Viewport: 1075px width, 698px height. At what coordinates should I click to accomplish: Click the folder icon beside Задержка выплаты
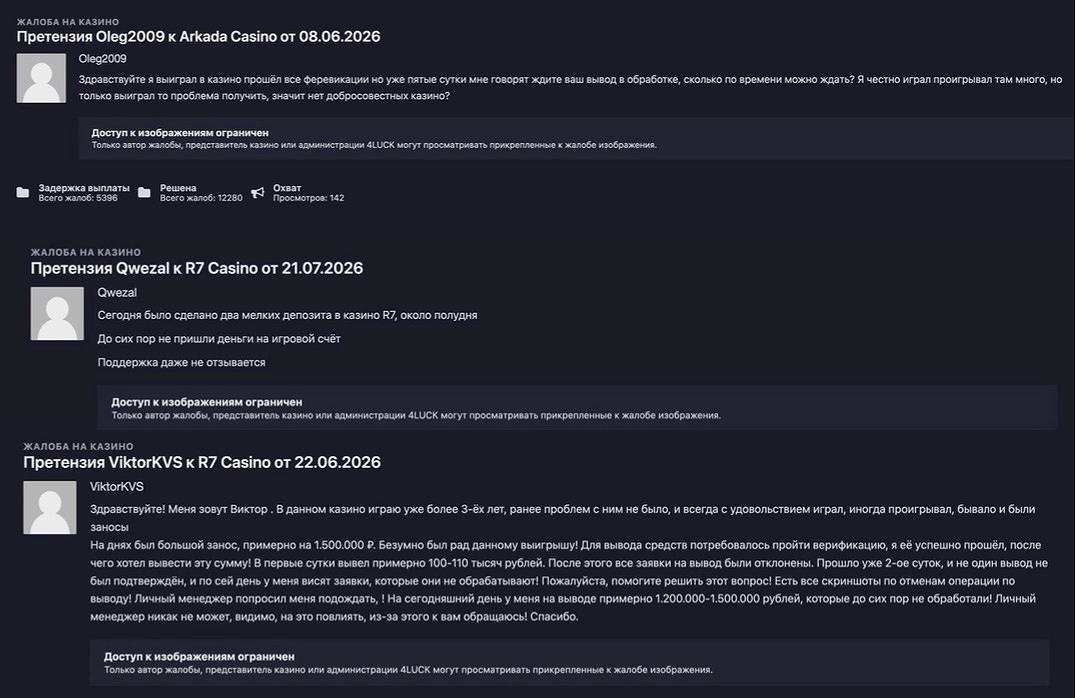pyautogui.click(x=23, y=193)
